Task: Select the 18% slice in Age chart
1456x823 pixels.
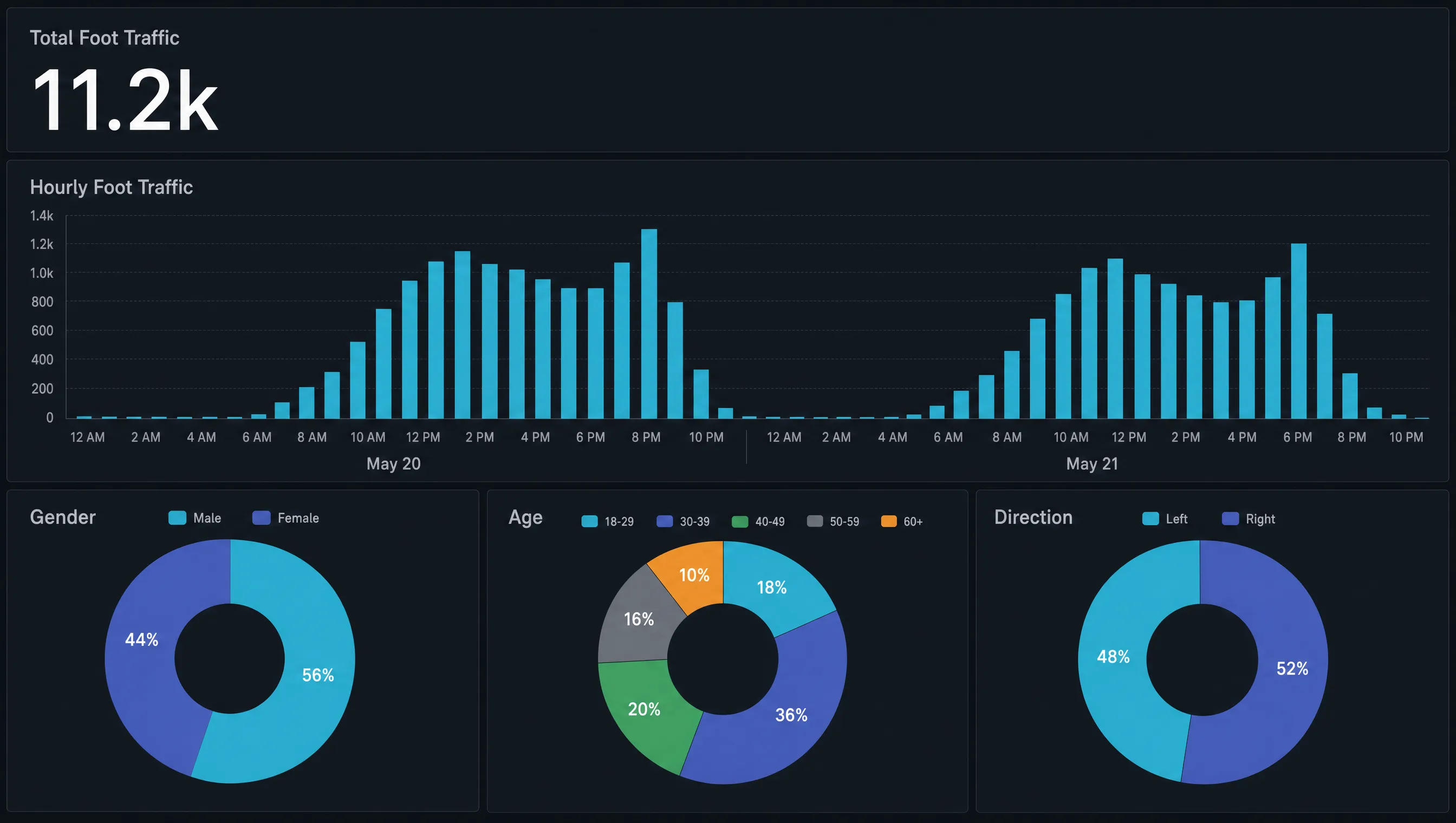Action: coord(772,587)
